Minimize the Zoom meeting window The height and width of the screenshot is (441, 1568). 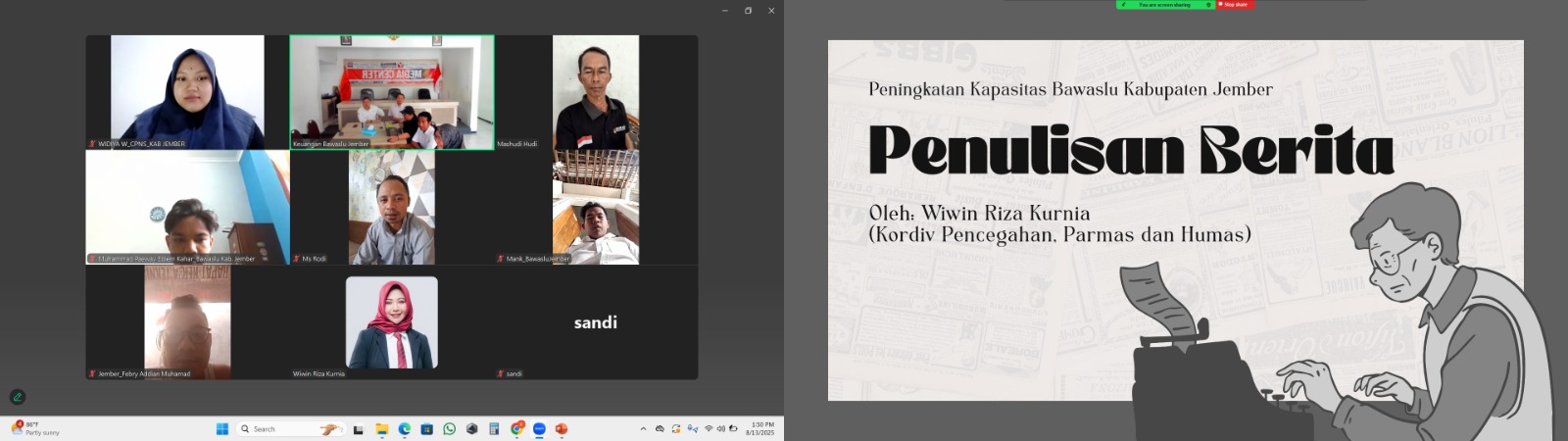point(724,11)
